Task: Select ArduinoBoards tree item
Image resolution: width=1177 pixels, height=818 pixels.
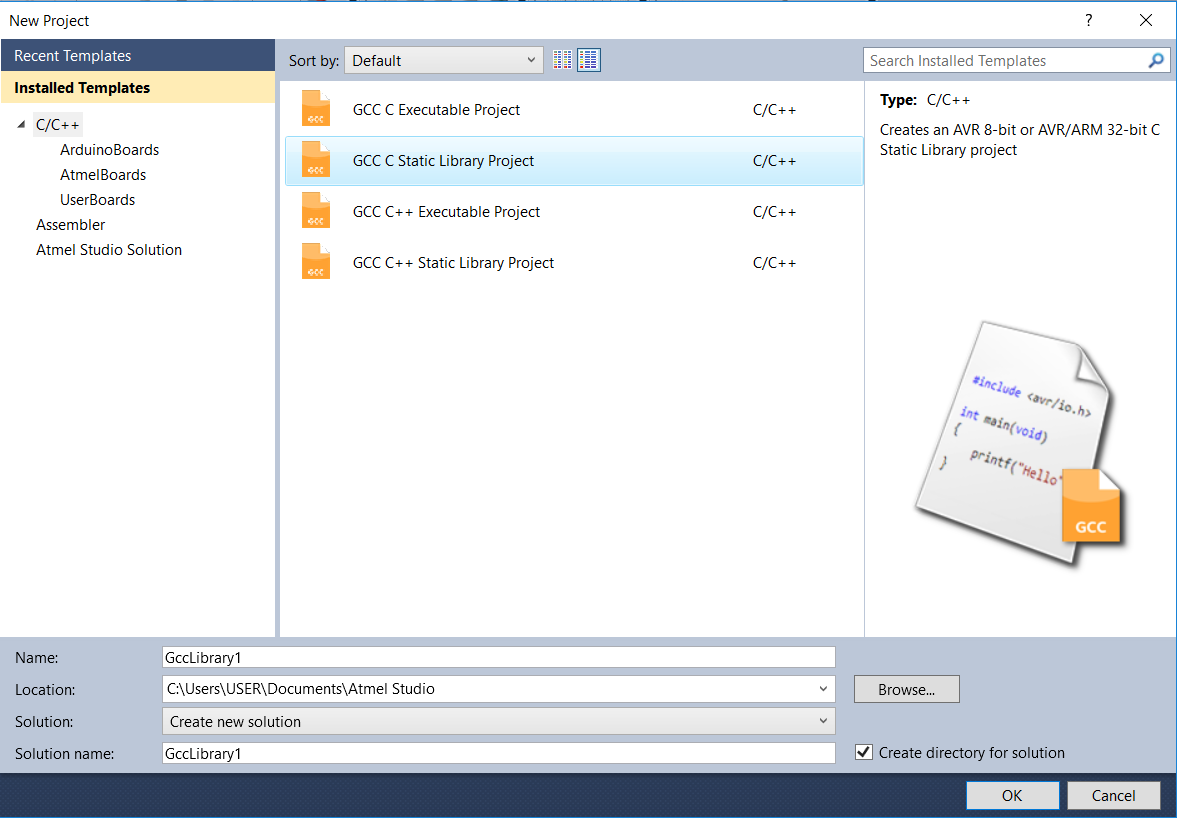Action: (110, 149)
